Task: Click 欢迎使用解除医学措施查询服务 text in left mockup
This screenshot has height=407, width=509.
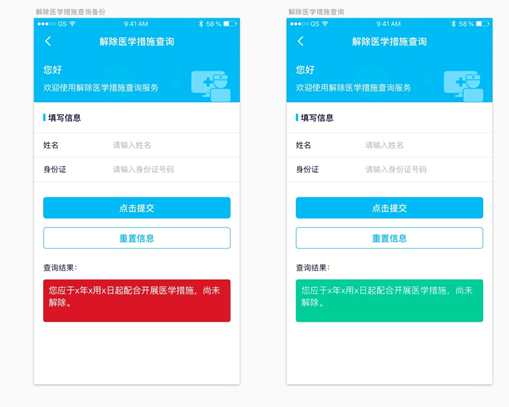Action: [x=101, y=88]
